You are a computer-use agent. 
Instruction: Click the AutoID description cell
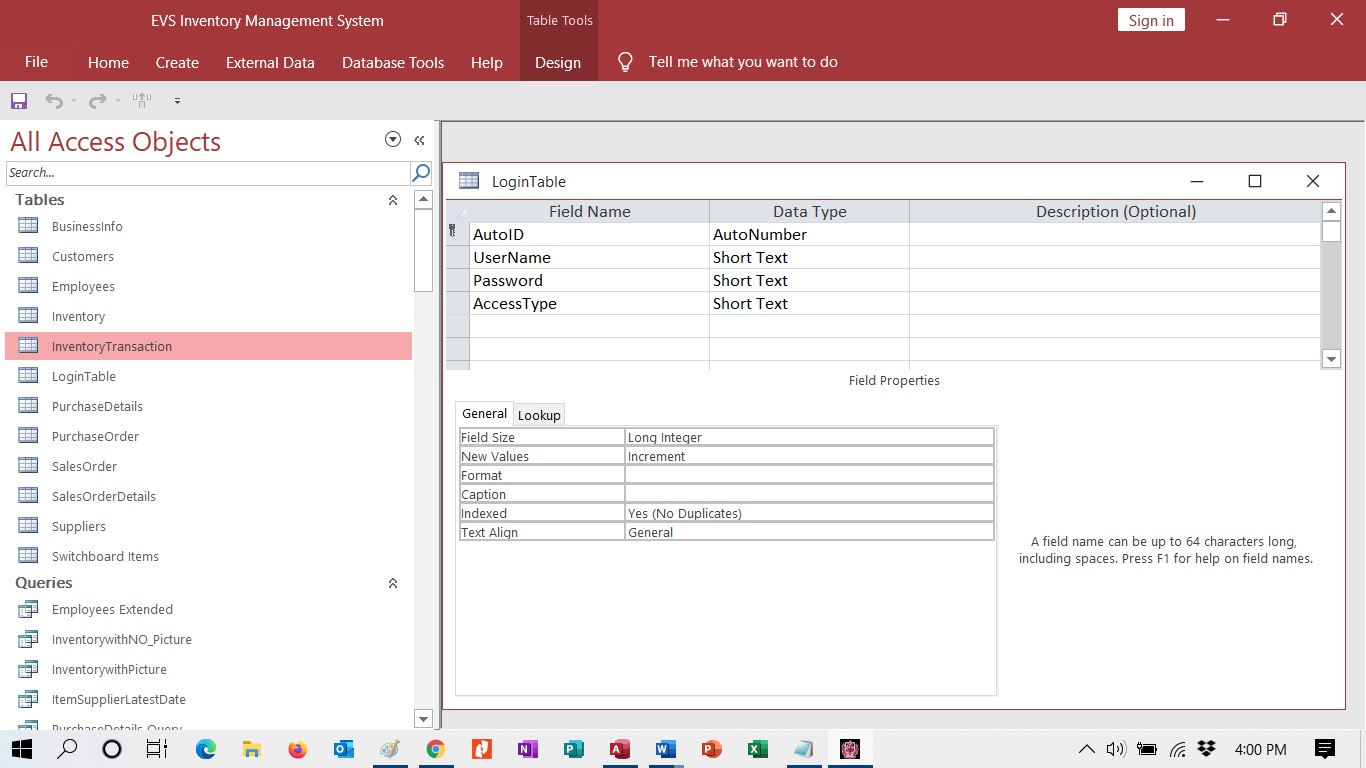click(x=1115, y=234)
